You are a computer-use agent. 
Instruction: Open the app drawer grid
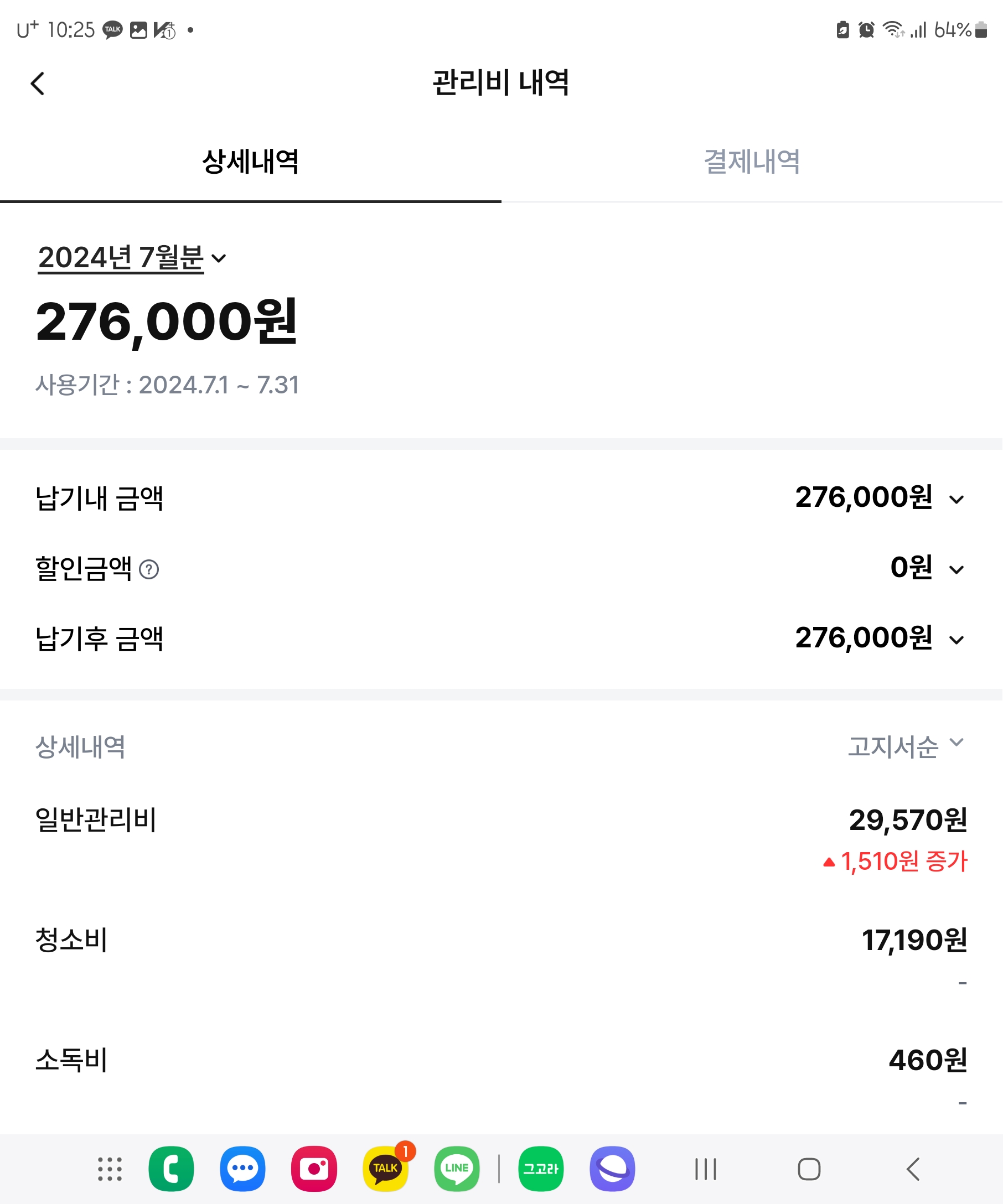110,1169
